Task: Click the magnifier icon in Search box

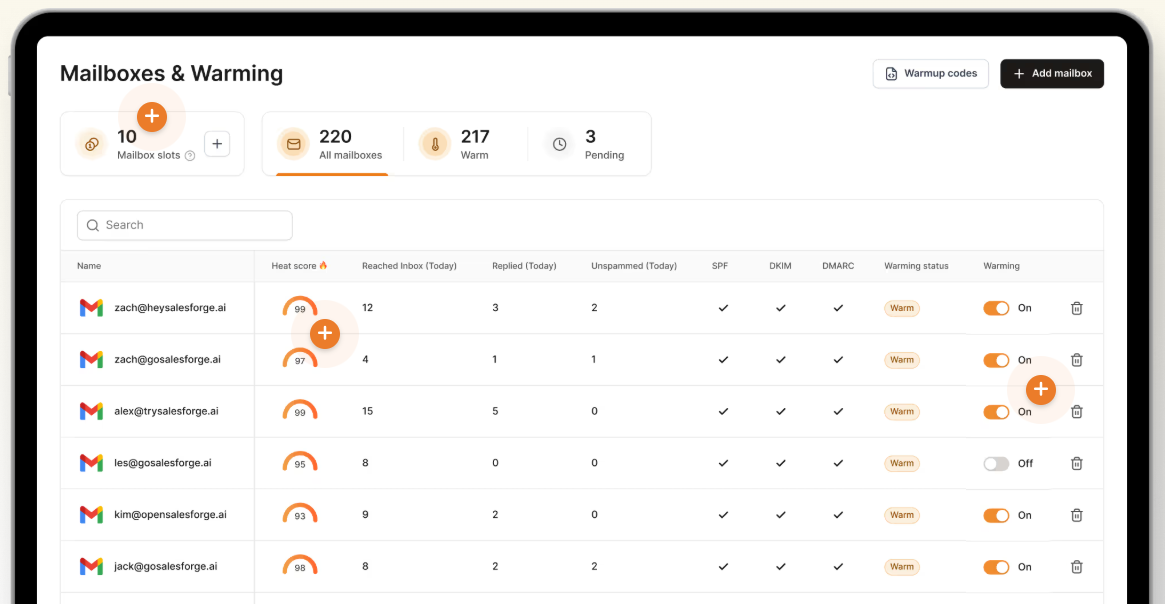Action: [93, 225]
